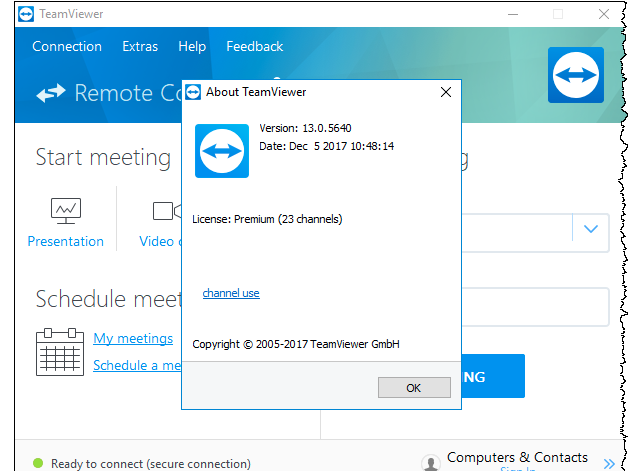The image size is (642, 471).
Task: Minimize the TeamViewer window
Action: click(513, 14)
